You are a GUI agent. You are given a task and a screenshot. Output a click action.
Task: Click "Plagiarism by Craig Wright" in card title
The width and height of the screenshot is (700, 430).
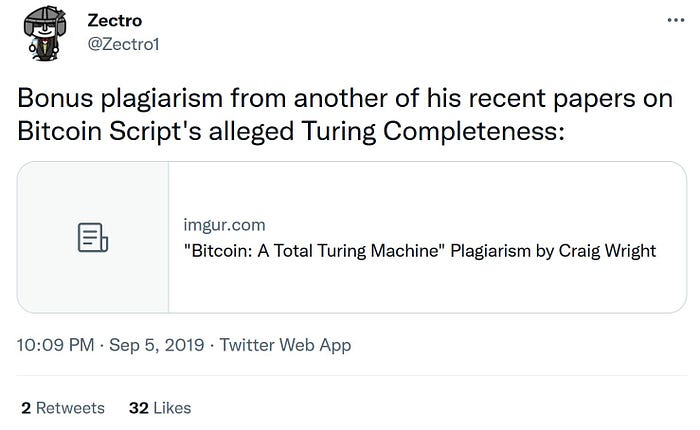point(553,251)
